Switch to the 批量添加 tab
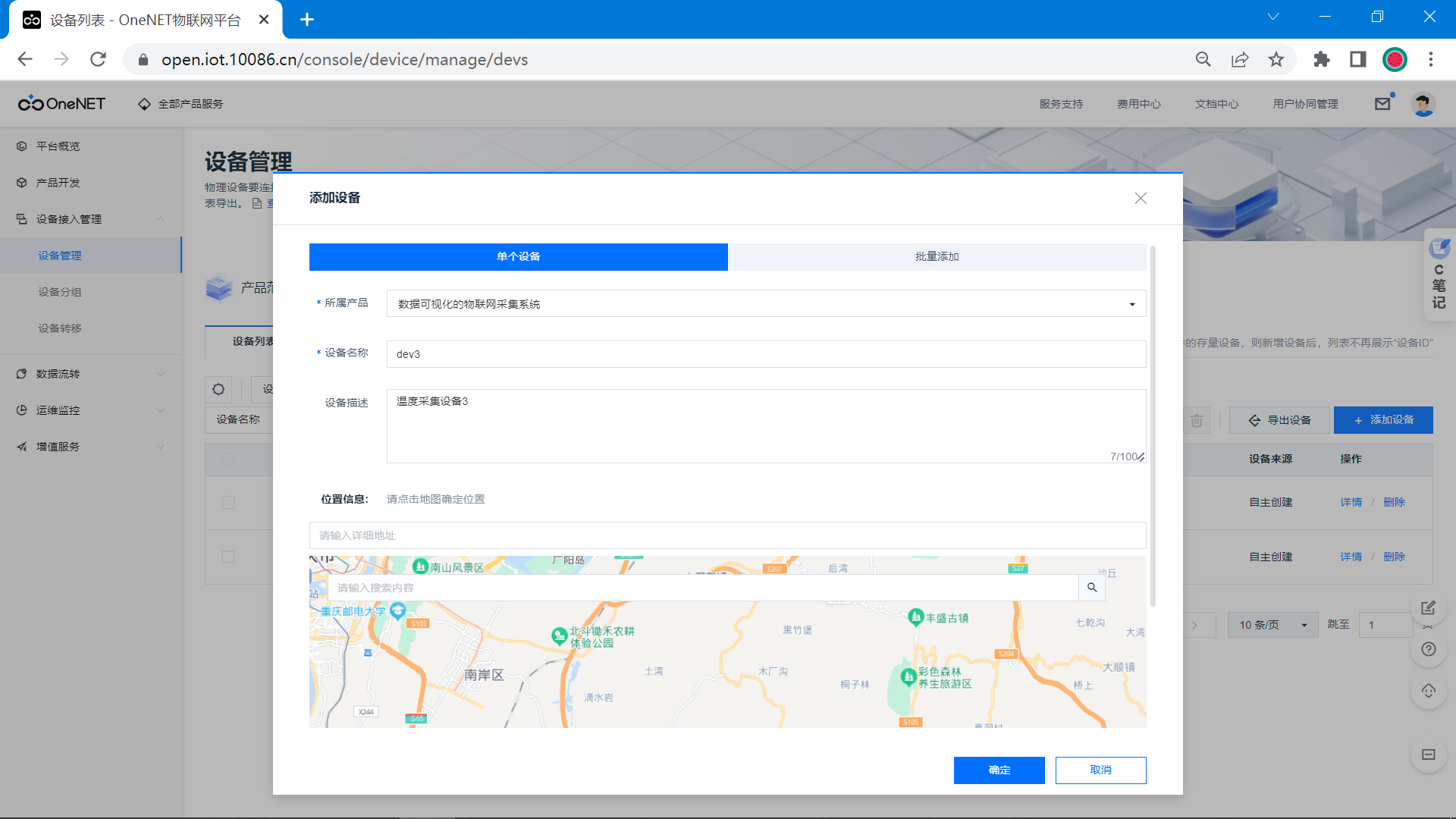Viewport: 1456px width, 819px height. (937, 256)
